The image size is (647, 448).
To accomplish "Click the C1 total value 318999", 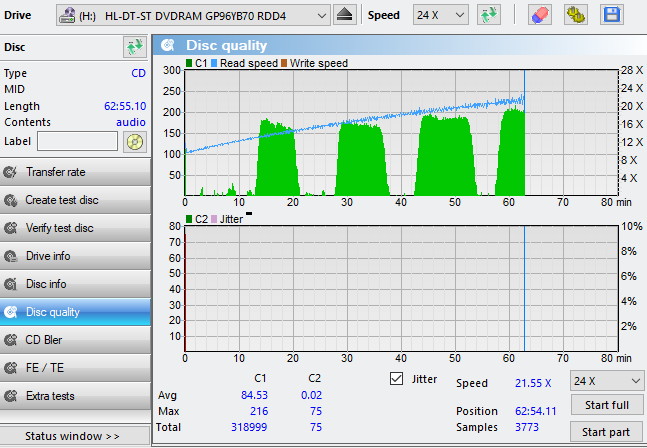I will [x=249, y=427].
